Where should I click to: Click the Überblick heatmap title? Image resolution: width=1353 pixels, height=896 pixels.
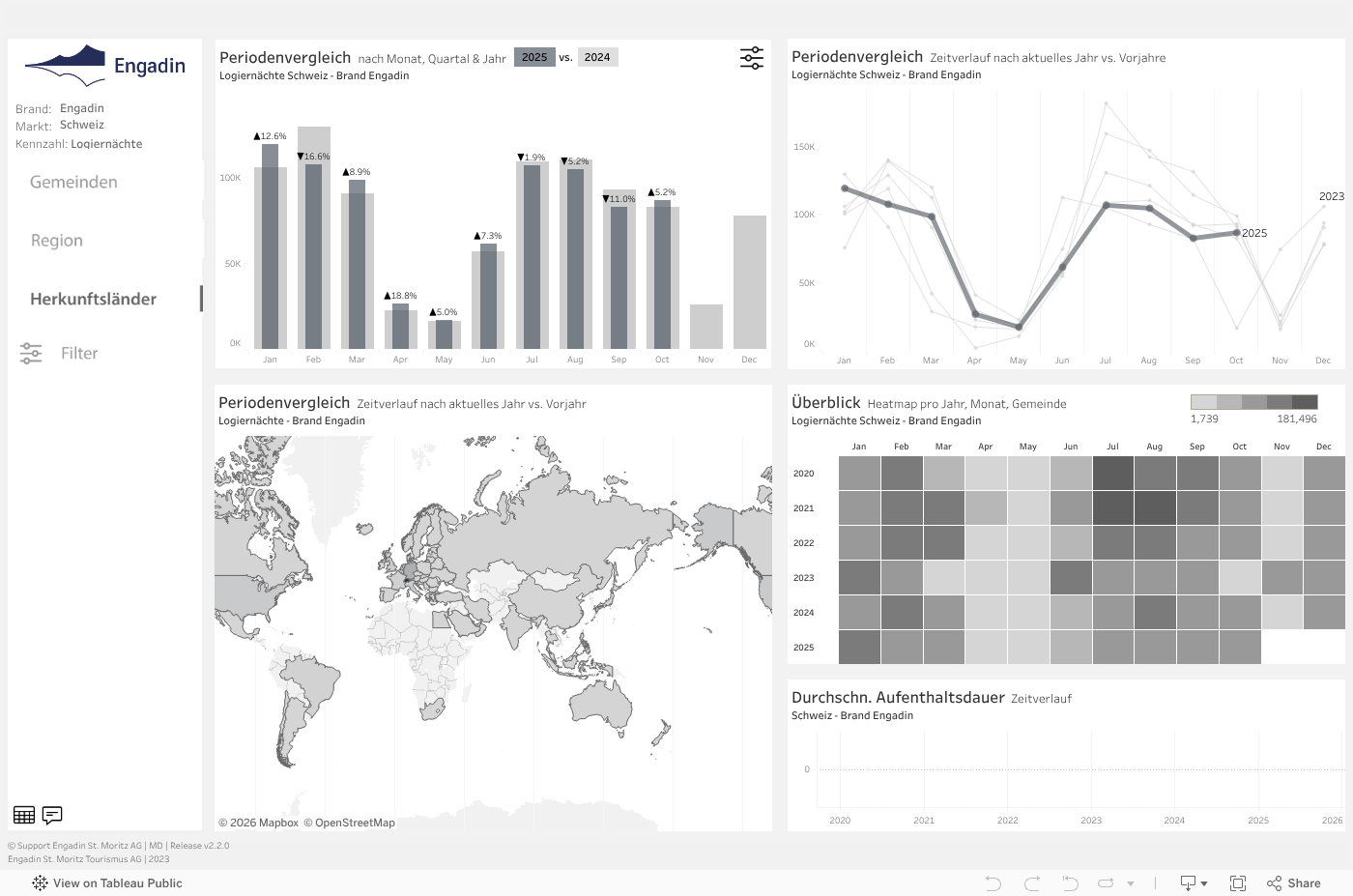(x=826, y=403)
